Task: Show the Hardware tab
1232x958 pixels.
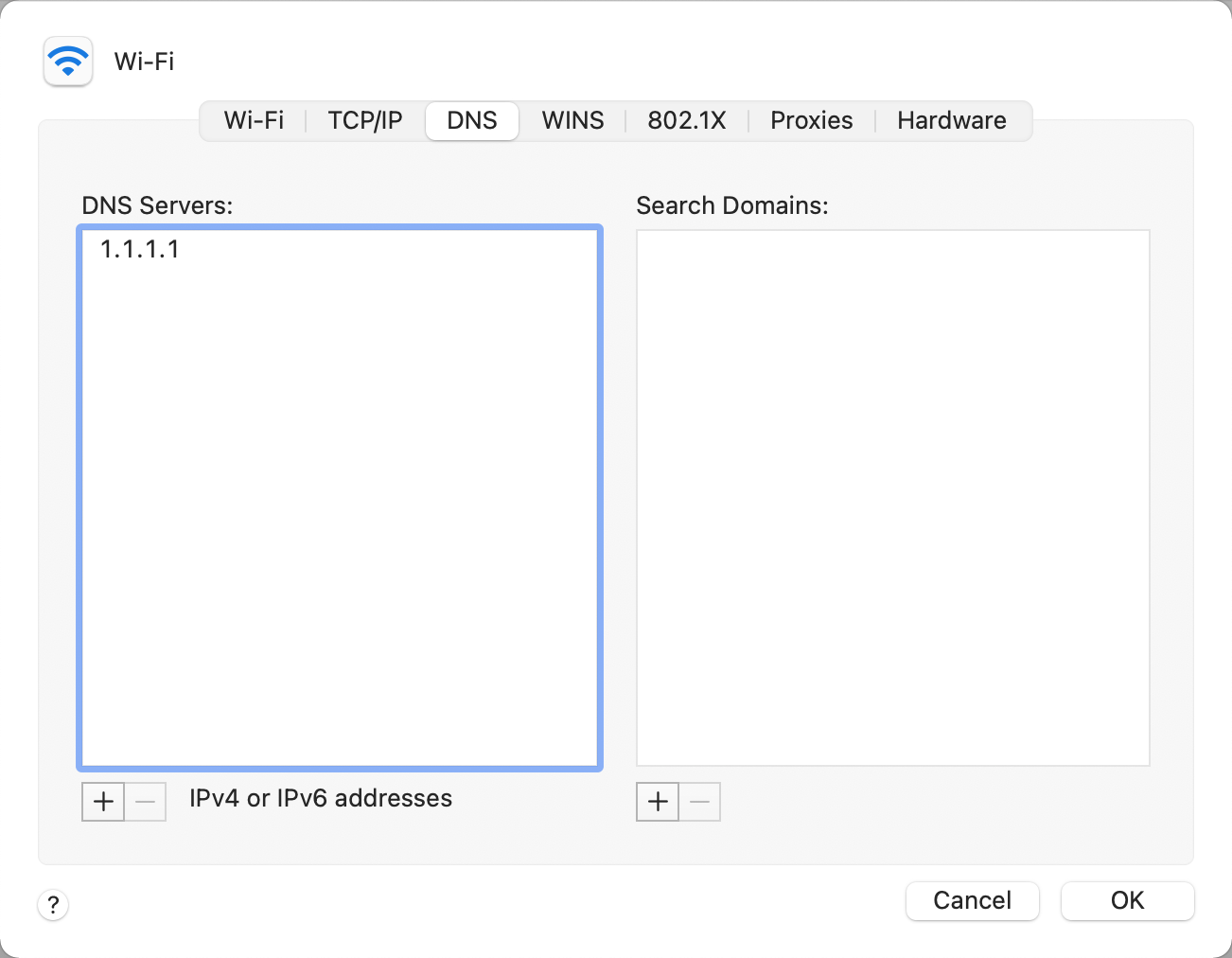Action: pos(951,121)
